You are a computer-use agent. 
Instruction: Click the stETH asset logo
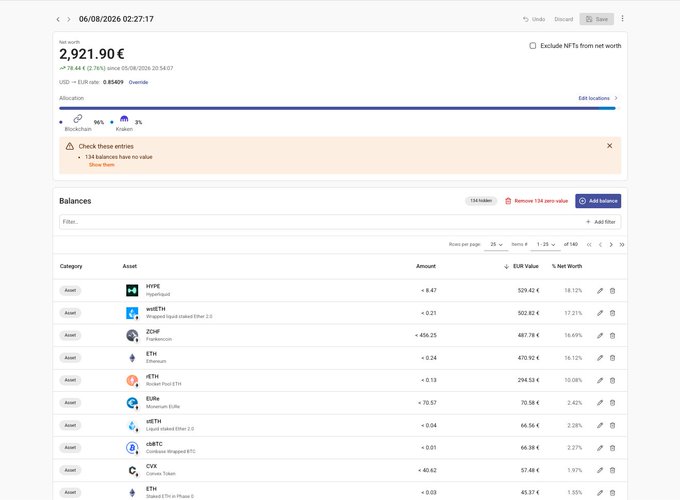point(132,425)
